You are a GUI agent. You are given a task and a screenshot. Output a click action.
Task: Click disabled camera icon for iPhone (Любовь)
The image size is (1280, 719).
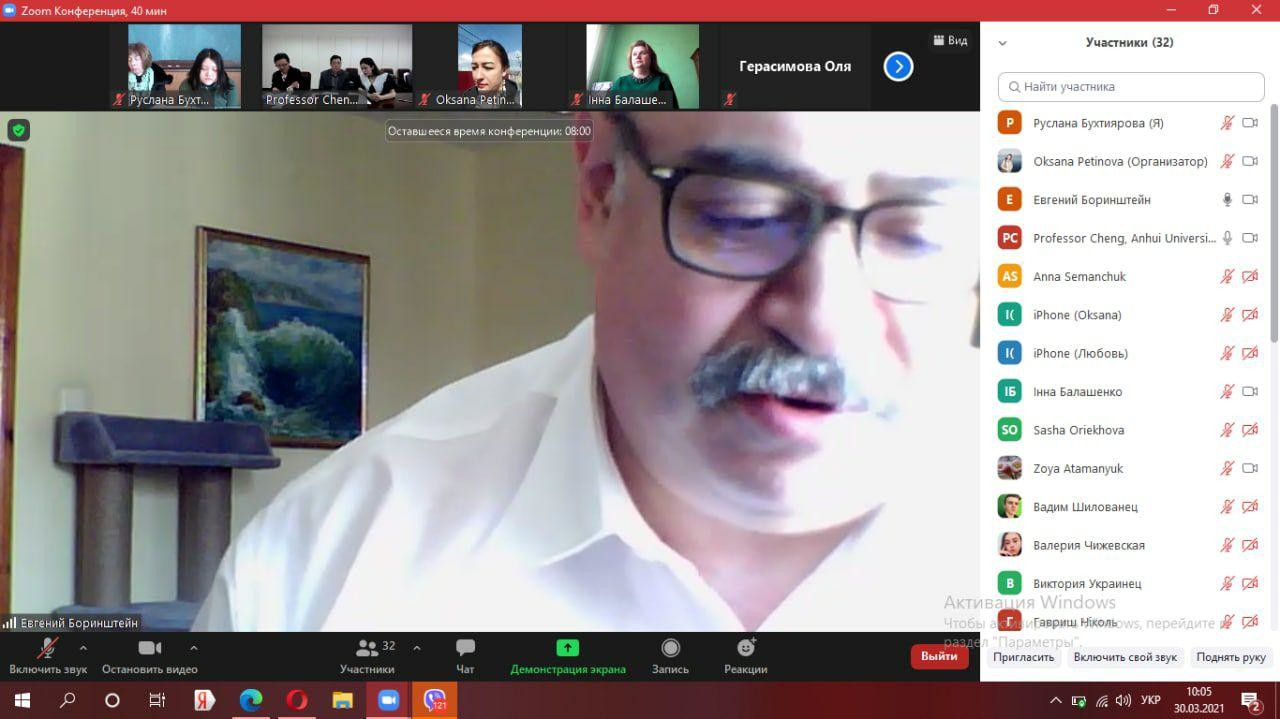click(1250, 353)
